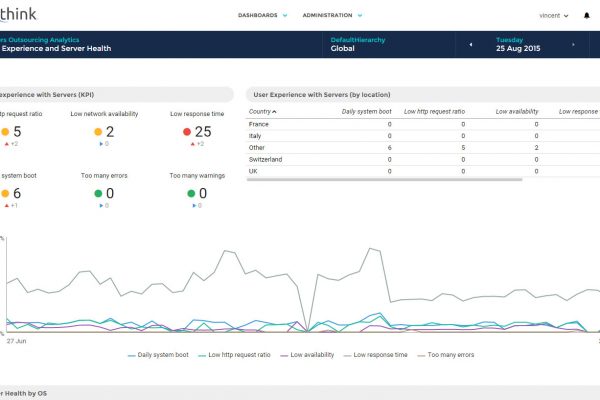
Task: Toggle Low http request ratio legend series
Action: [234, 355]
